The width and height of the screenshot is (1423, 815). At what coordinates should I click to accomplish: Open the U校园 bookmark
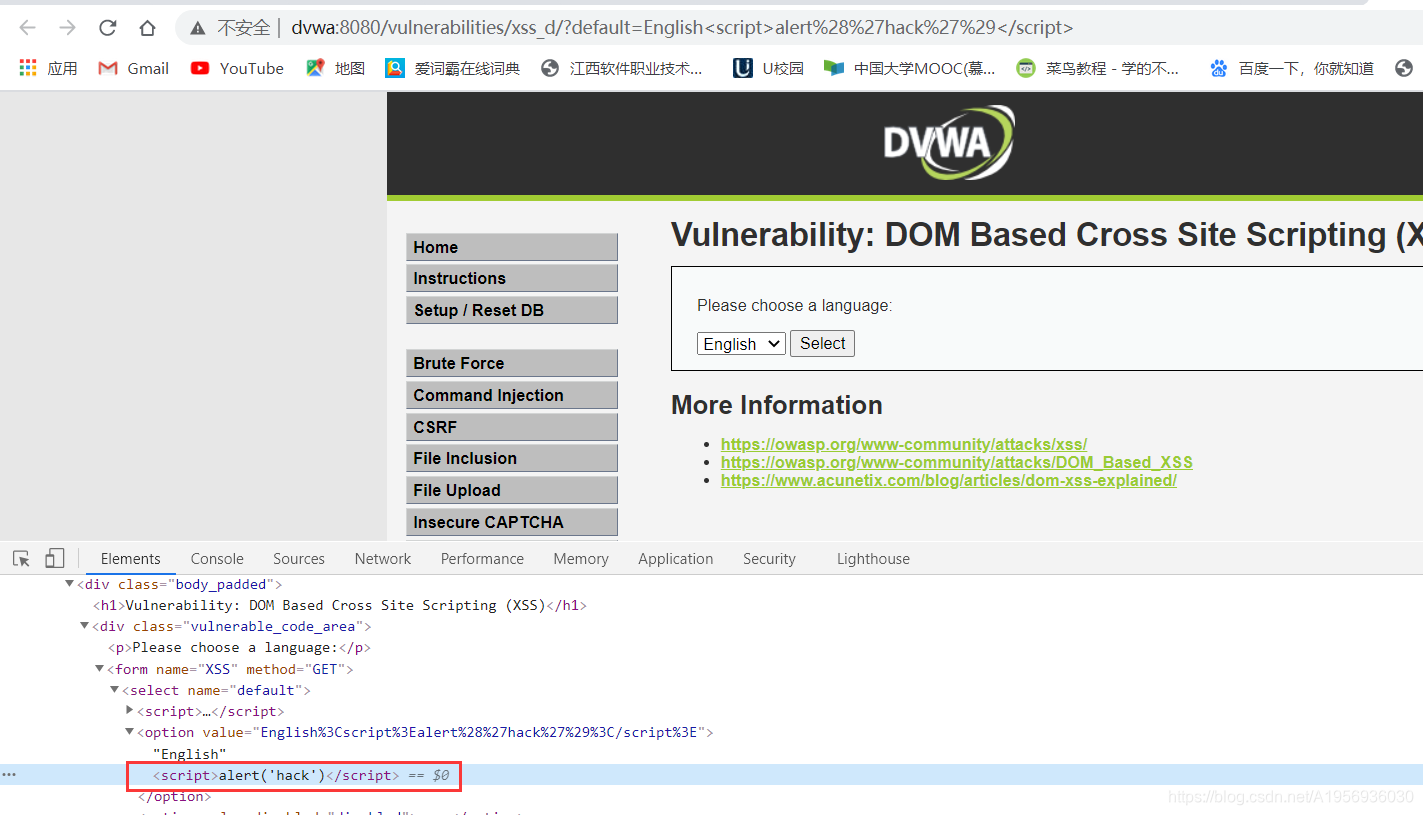768,68
